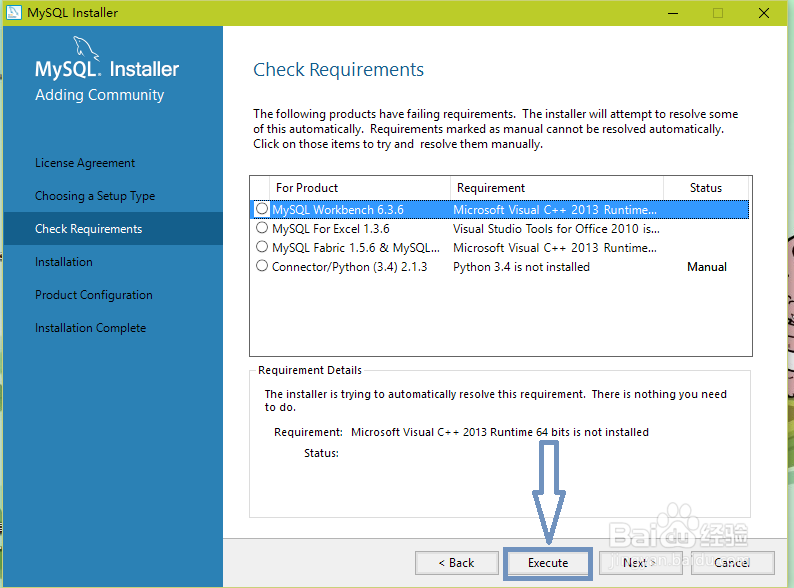Click the MySQL Fabric 1.5.6 & MySQL... row text
Image resolution: width=794 pixels, height=588 pixels.
(x=355, y=248)
